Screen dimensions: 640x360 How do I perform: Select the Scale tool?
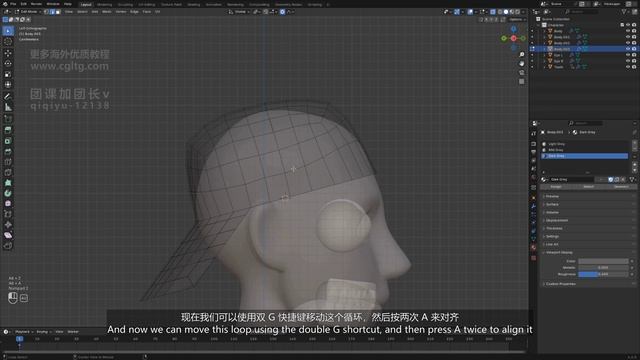[x=8, y=74]
